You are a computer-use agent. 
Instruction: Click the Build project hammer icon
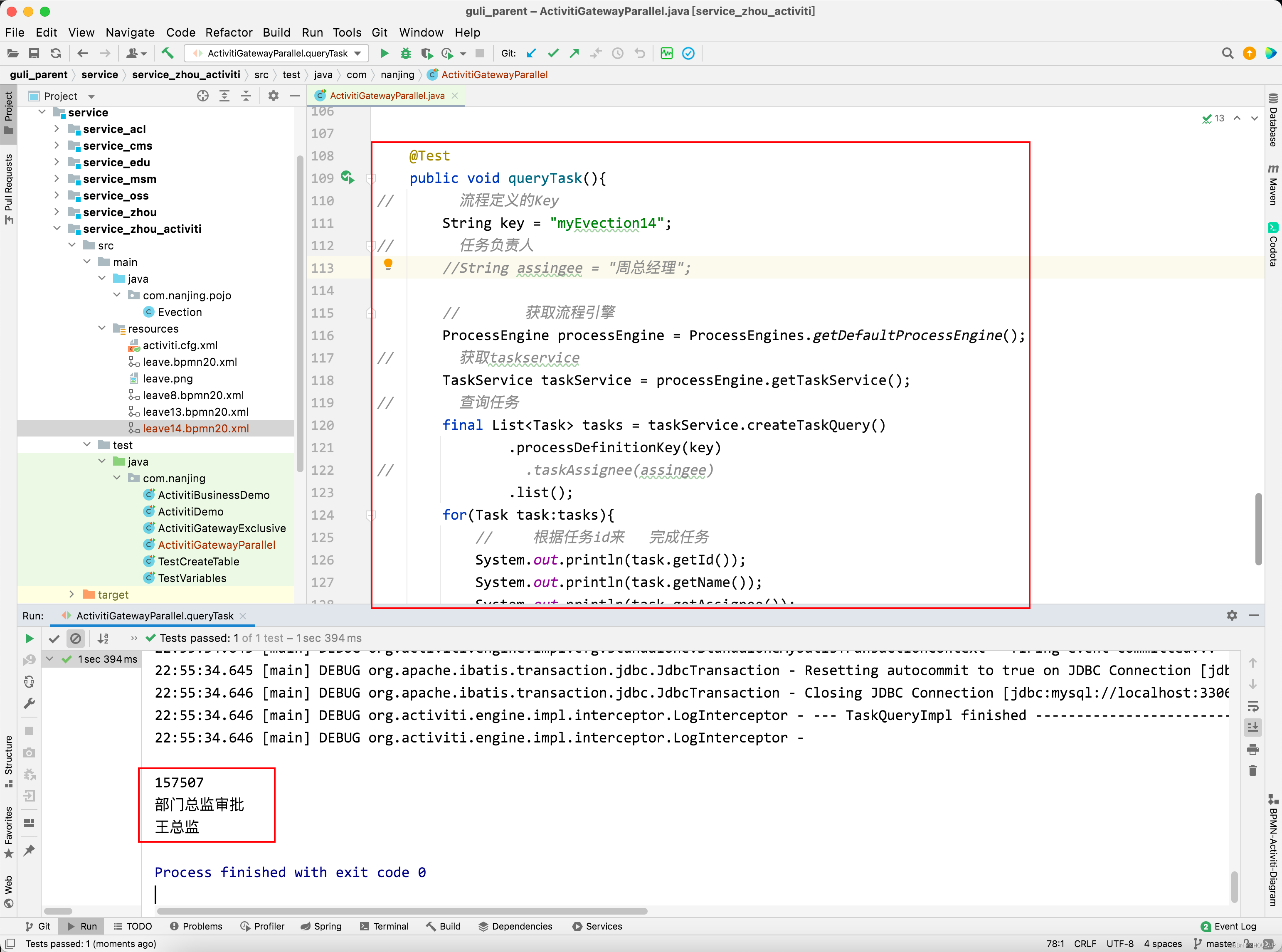point(168,53)
